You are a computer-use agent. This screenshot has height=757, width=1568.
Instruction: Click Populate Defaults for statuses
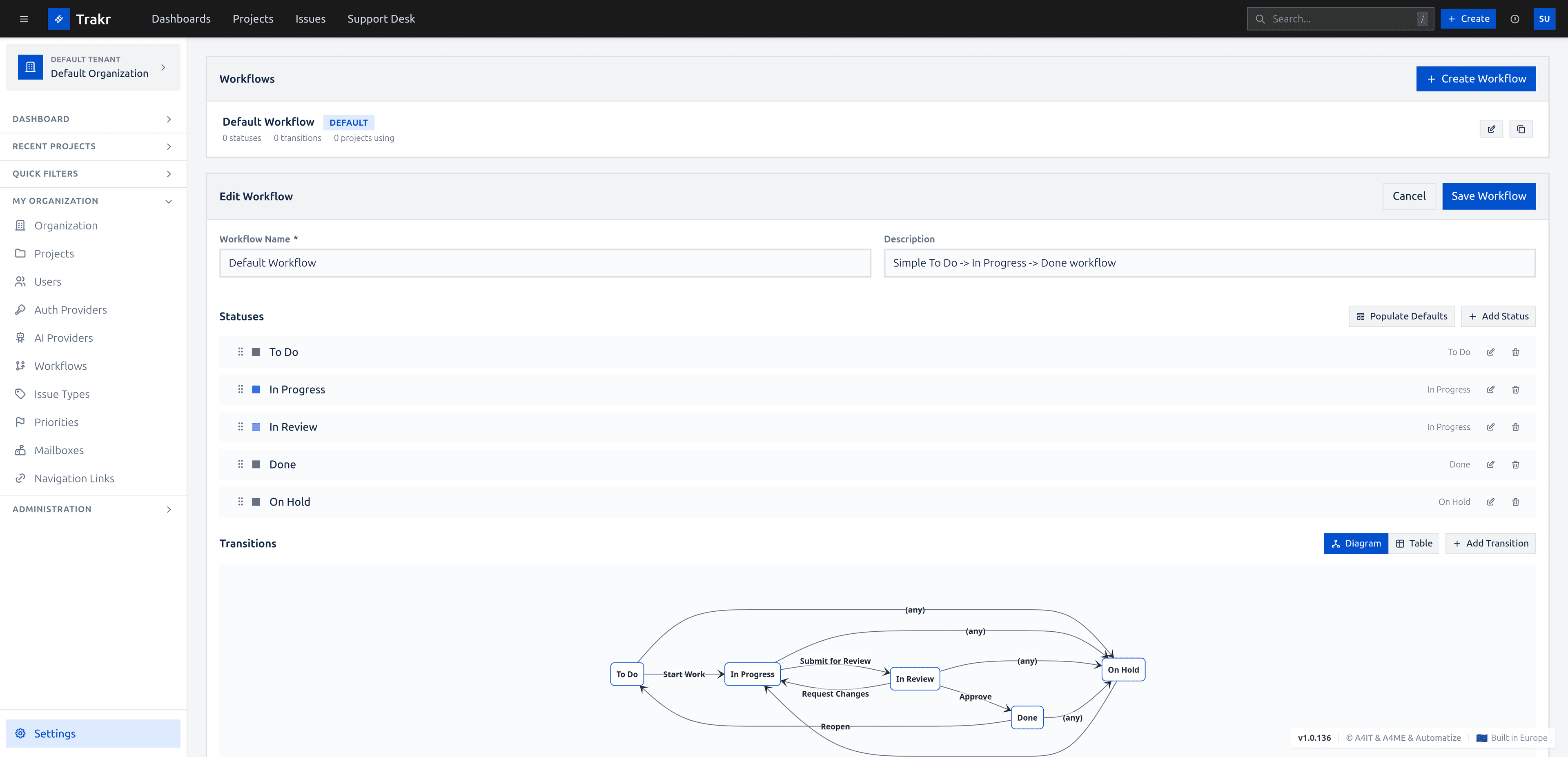pos(1401,316)
